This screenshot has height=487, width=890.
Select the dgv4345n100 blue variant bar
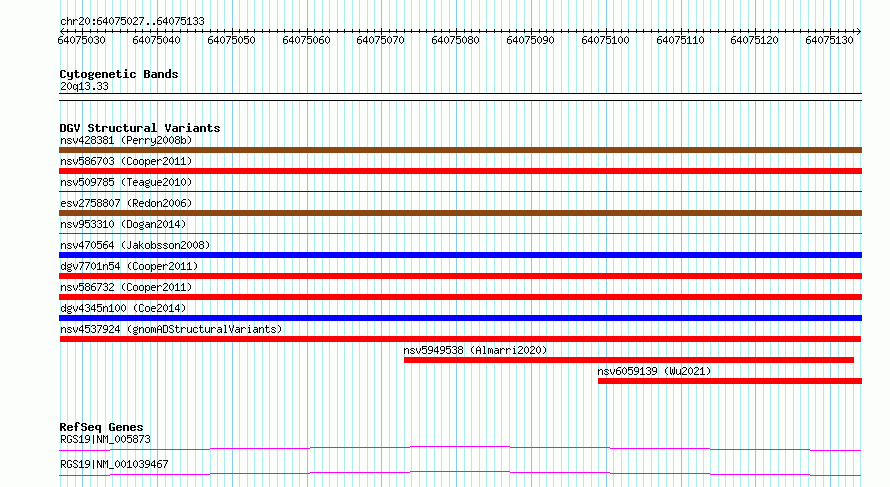pos(460,318)
